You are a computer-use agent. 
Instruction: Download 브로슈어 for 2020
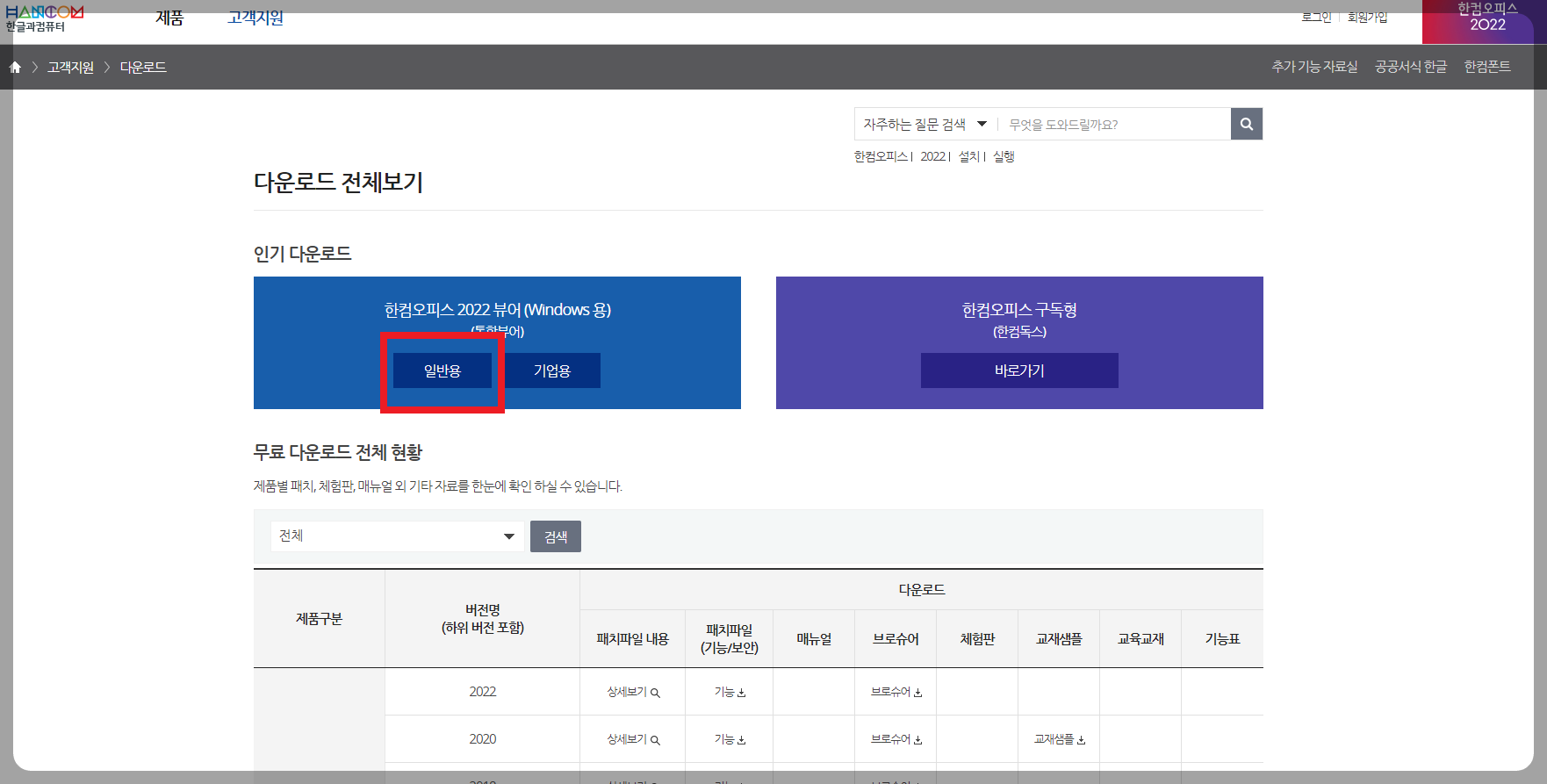(x=896, y=739)
